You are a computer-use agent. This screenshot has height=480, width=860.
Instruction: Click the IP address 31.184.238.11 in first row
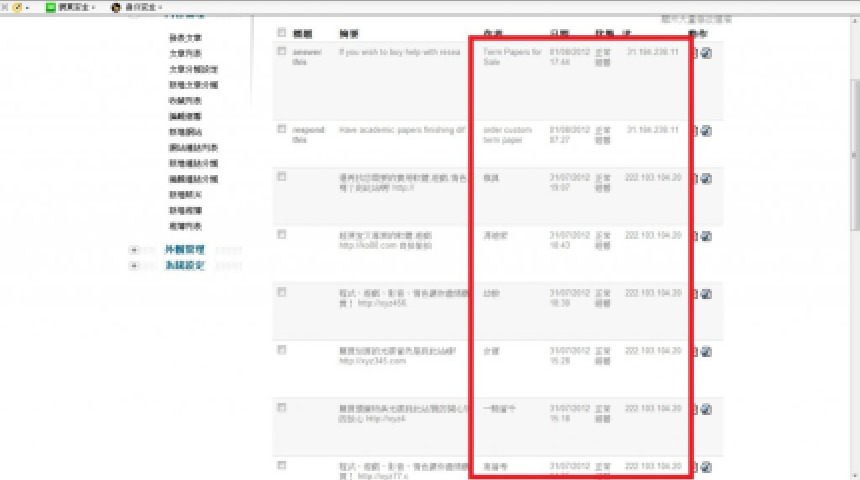652,49
